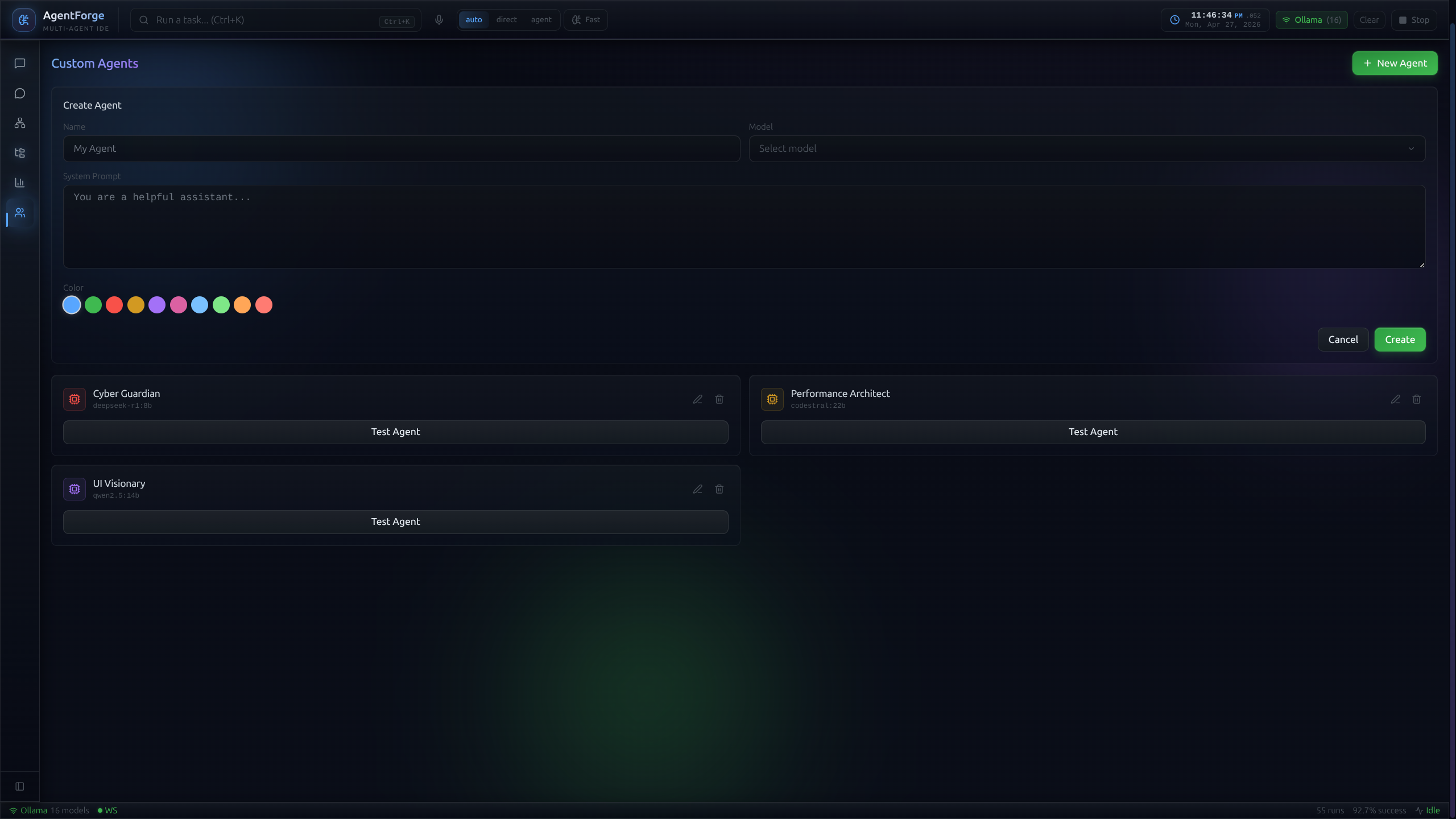Screen dimensions: 1456x819
Task: Select the coral color swatch
Action: 264,305
